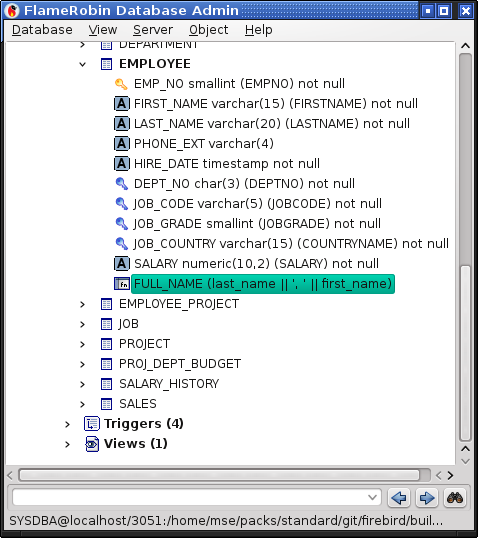Expand the Triggers (4) node
The width and height of the screenshot is (478, 538).
pyautogui.click(x=68, y=424)
